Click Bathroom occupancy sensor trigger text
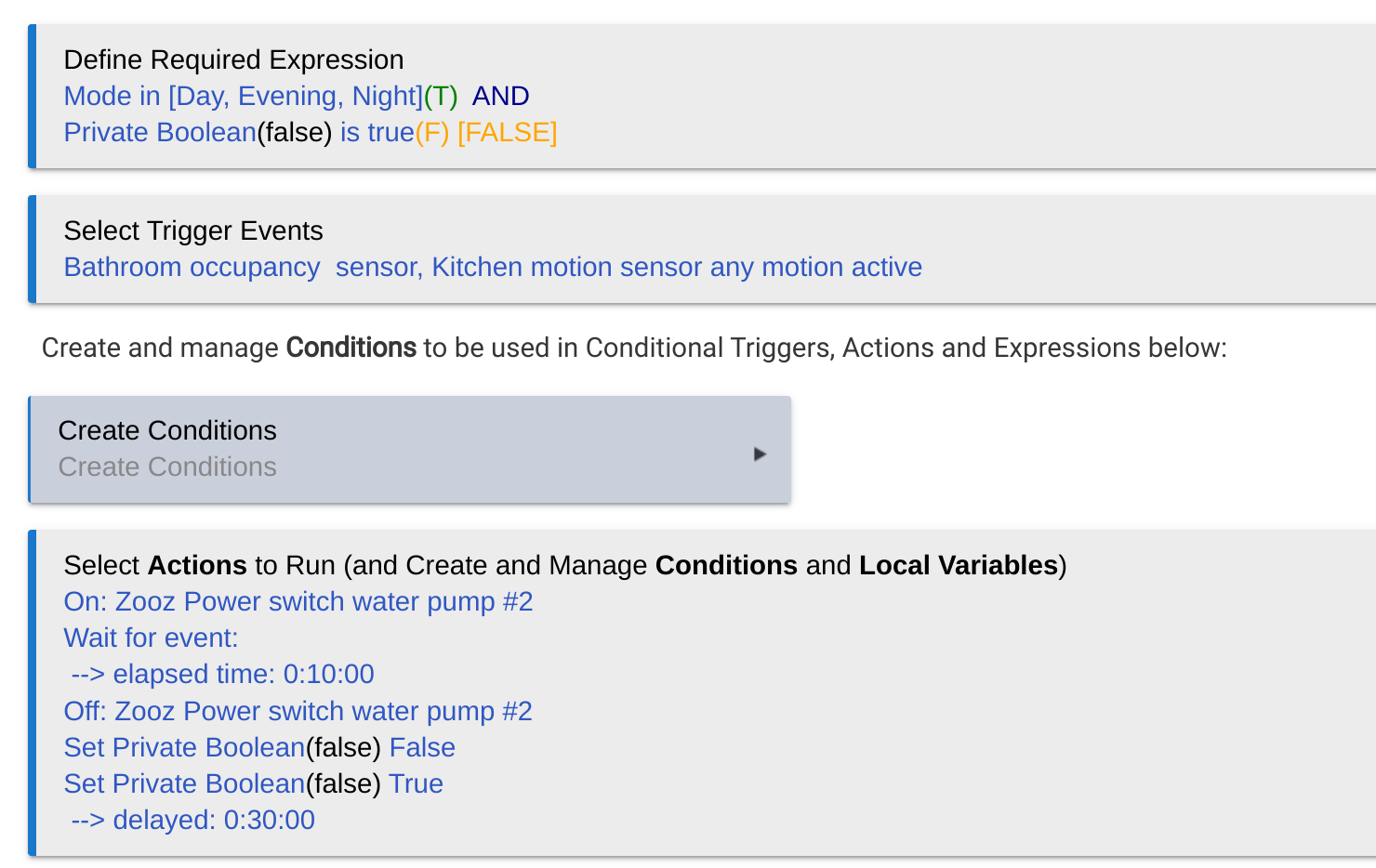Screen dimensions: 1376x868 point(244,268)
